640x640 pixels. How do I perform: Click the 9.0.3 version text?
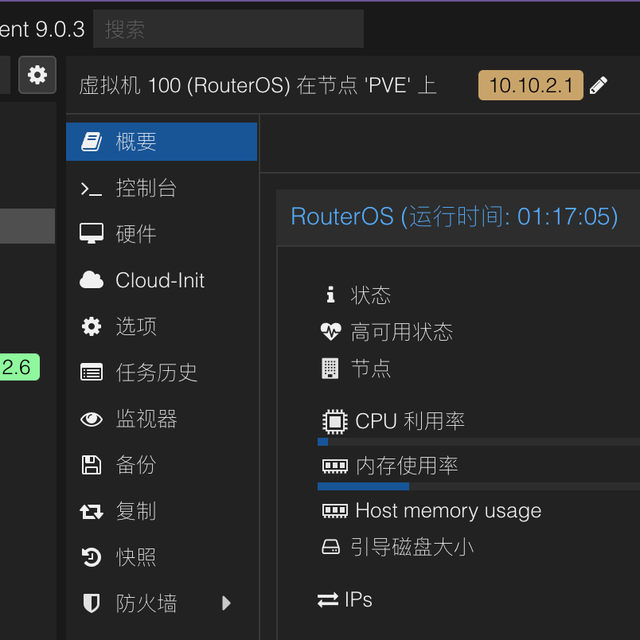[x=60, y=29]
